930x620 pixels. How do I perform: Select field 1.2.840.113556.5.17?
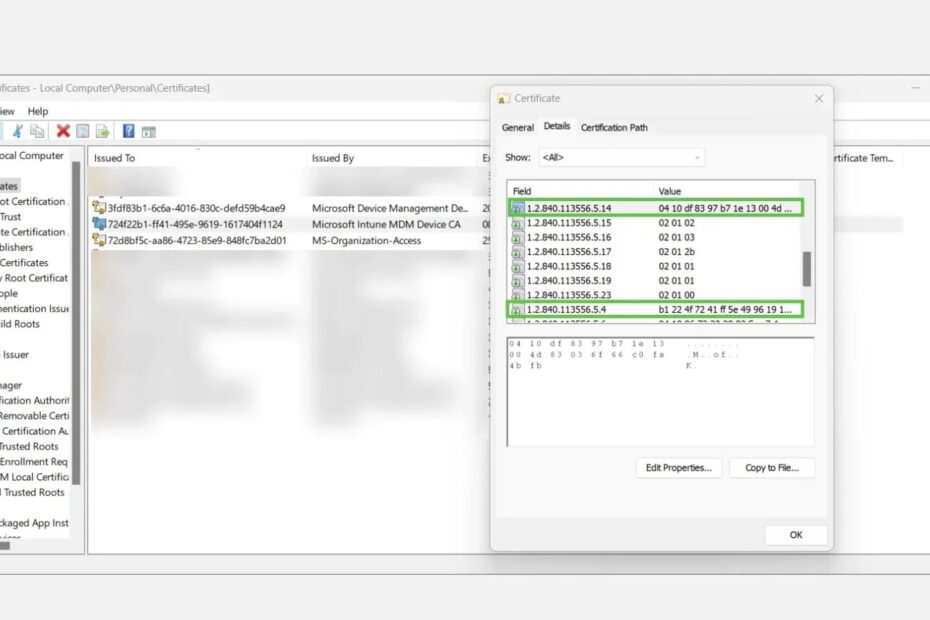655,252
